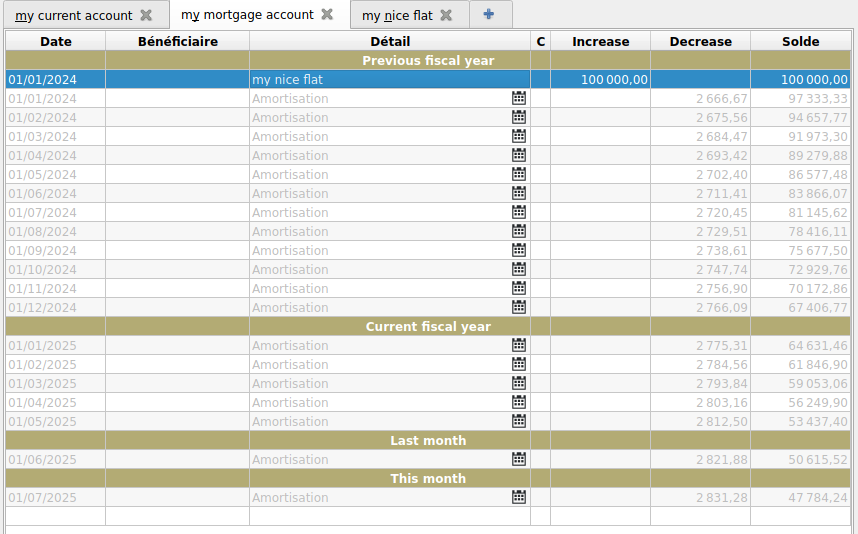The height and width of the screenshot is (534, 858).
Task: Close the 'my mortgage account' tab
Action: (x=327, y=15)
